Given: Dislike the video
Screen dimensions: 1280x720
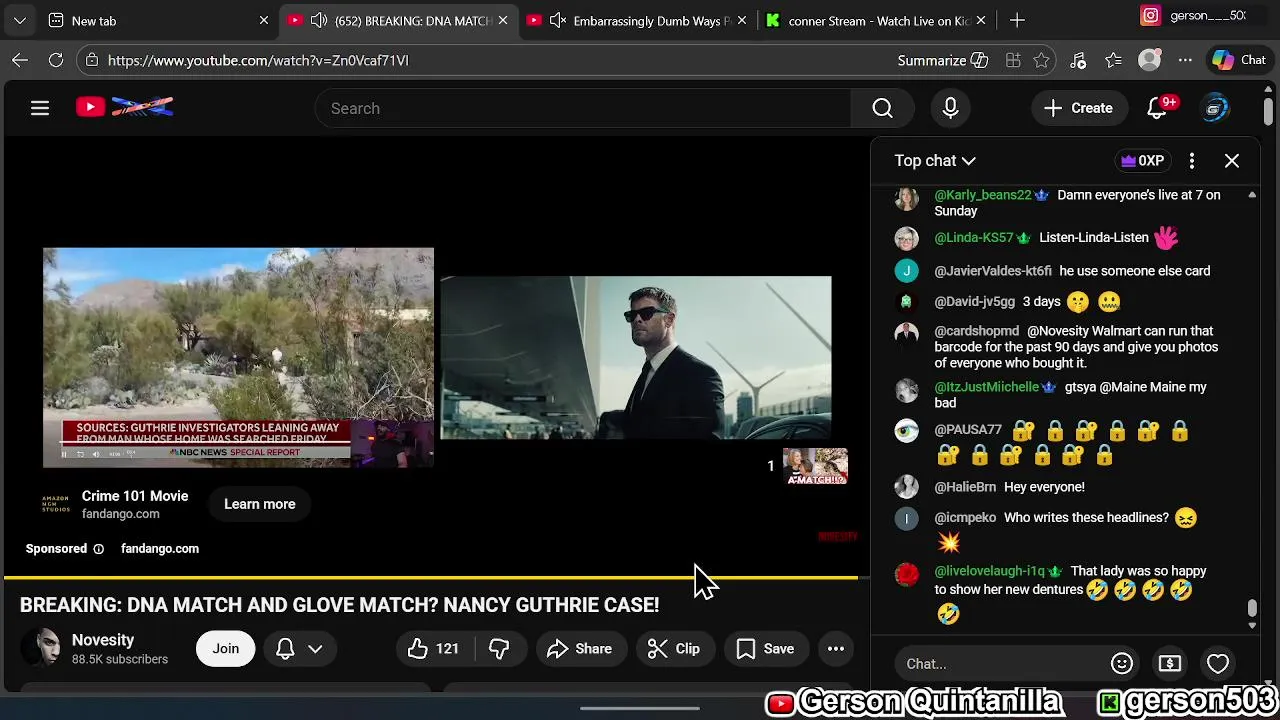Looking at the screenshot, I should pyautogui.click(x=500, y=648).
